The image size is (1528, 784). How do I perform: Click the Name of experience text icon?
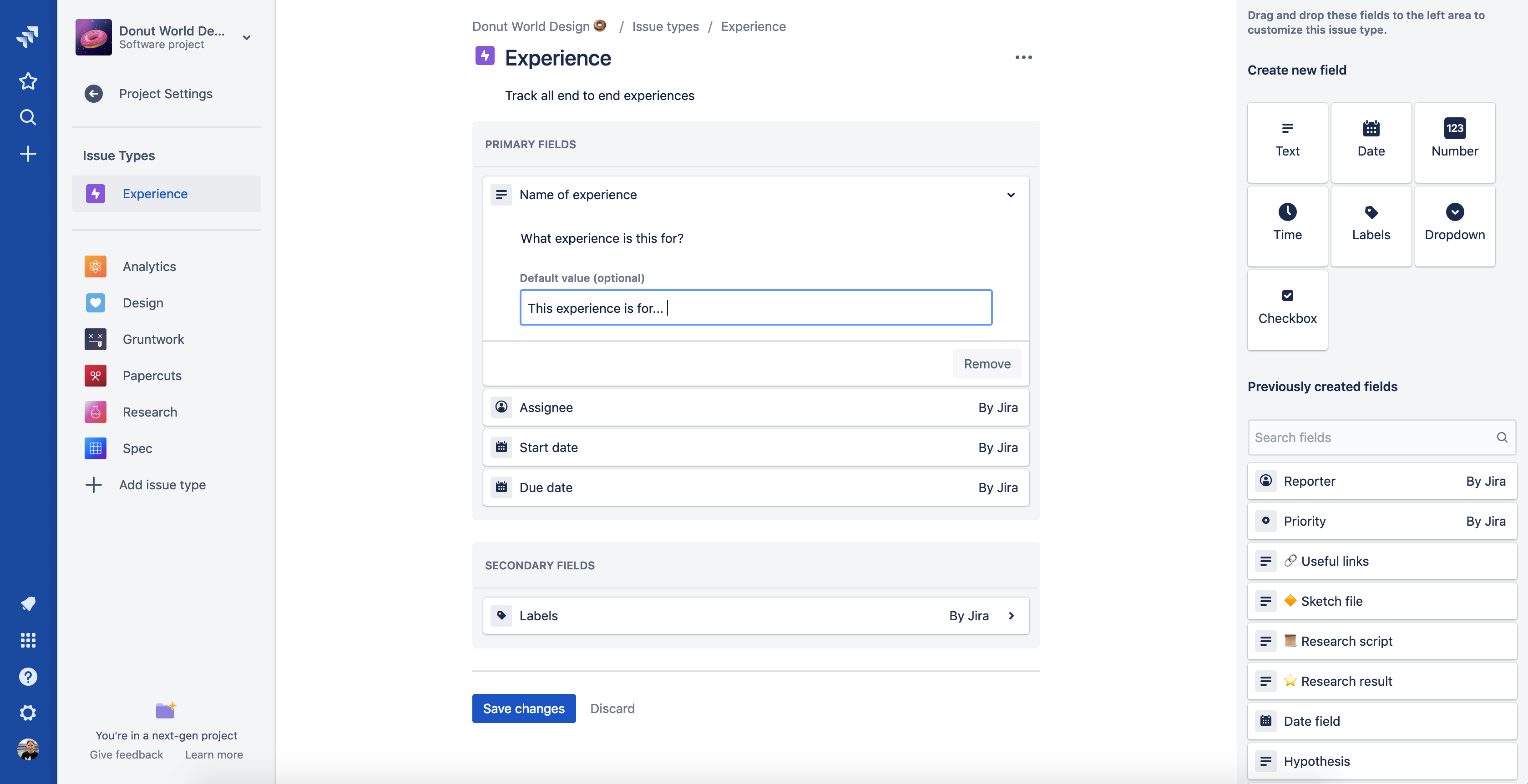(501, 194)
